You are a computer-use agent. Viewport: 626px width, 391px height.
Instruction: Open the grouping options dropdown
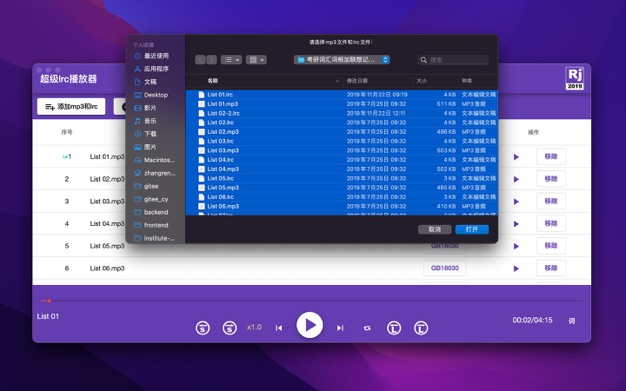(x=256, y=60)
